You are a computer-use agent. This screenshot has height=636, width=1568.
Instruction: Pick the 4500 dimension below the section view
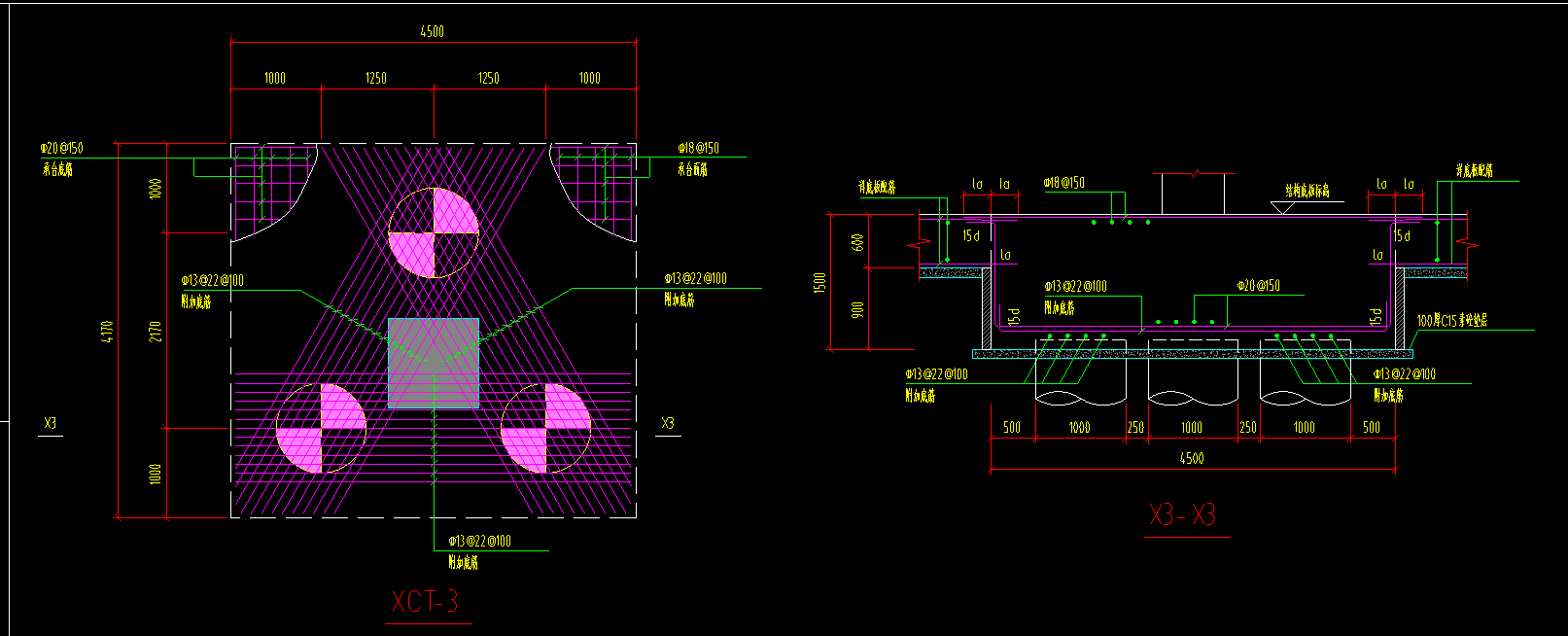pos(1192,458)
